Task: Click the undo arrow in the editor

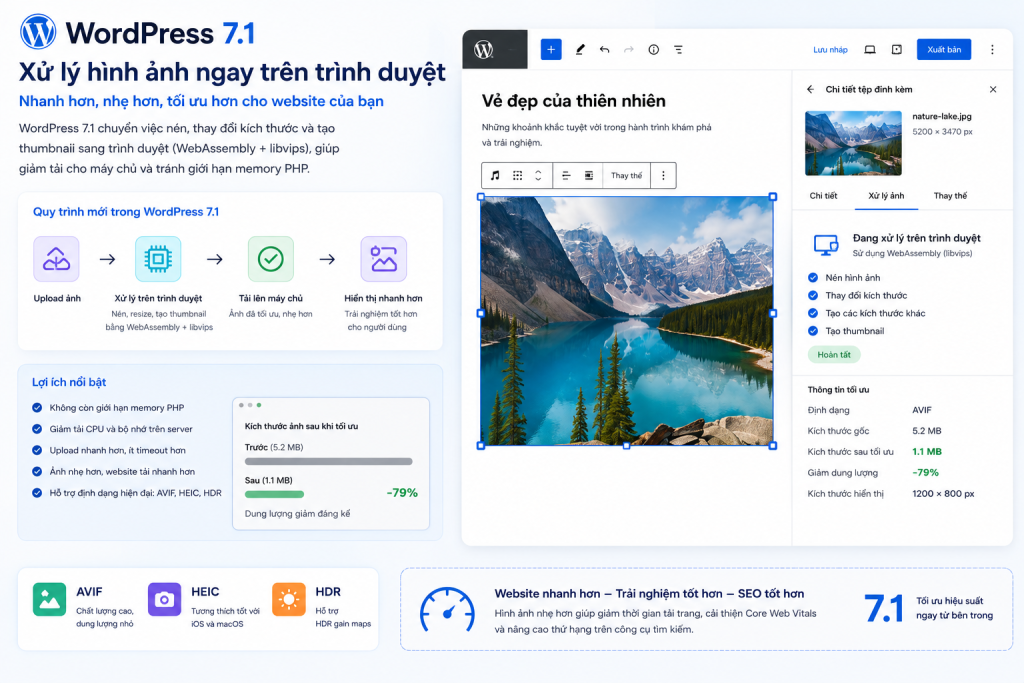Action: (x=604, y=50)
